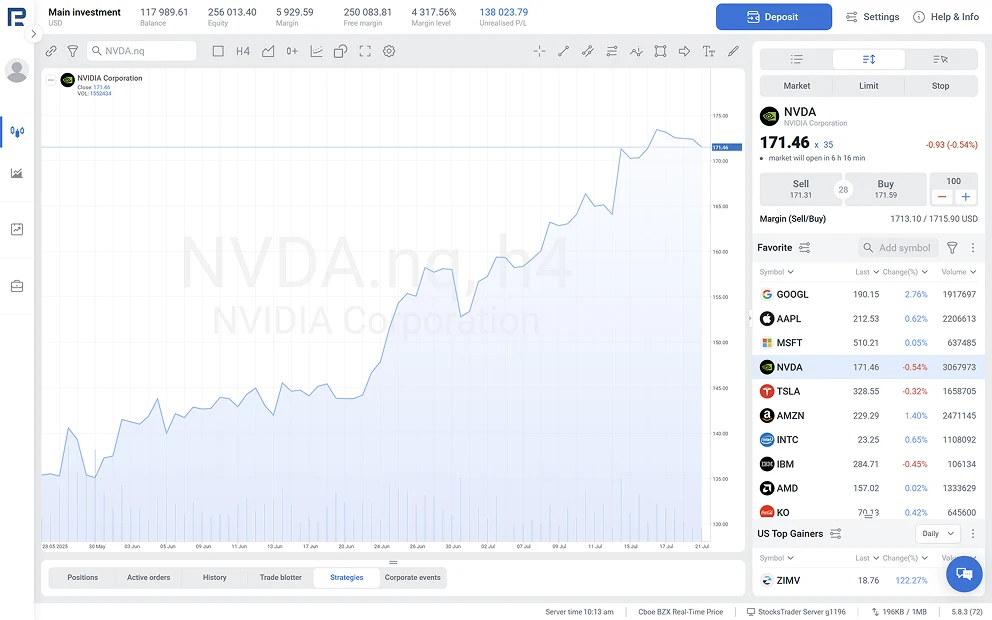Click the link chart icon

coord(51,51)
